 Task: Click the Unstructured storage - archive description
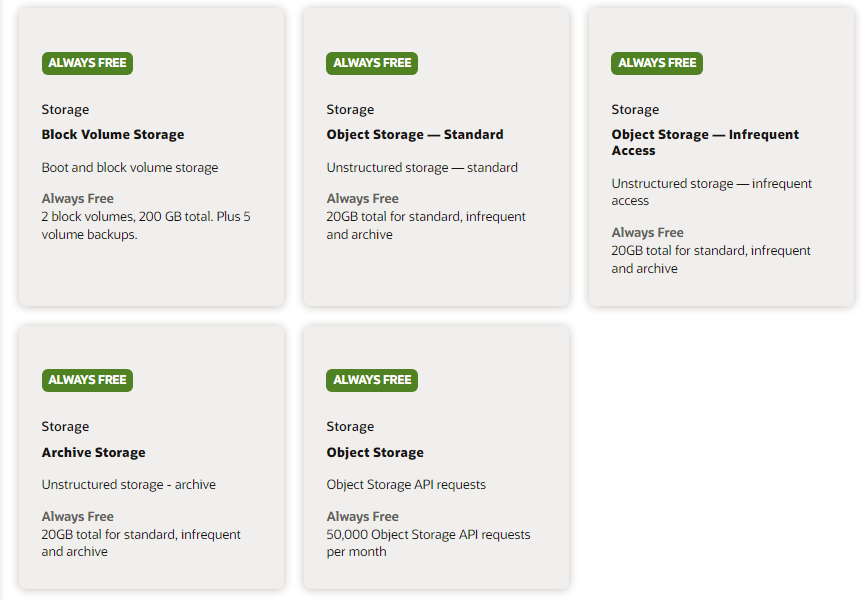pos(129,484)
